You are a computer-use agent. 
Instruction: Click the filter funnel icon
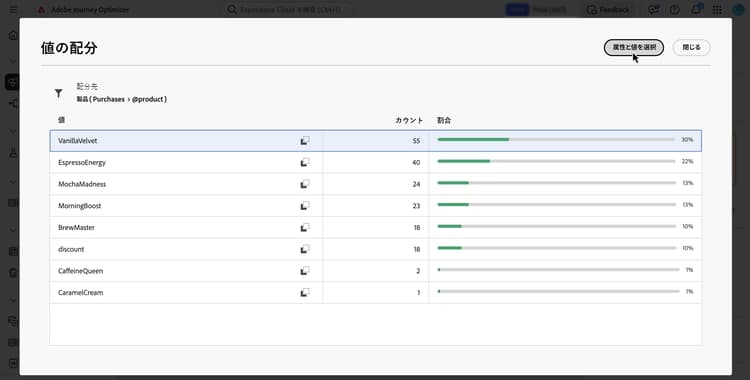tap(58, 93)
